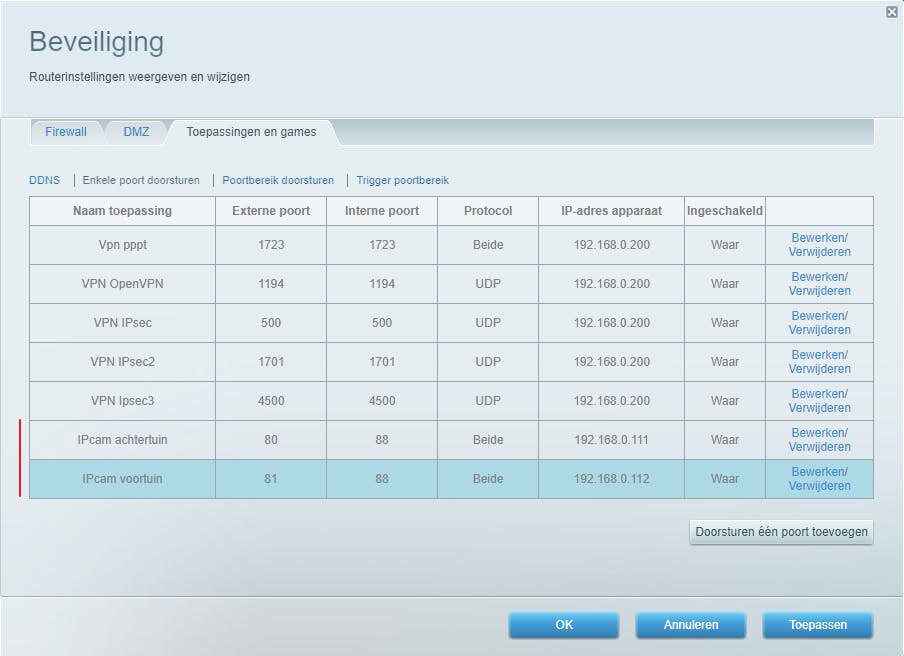
Task: Click protocol Beide in IPcam voortuin row
Action: (x=488, y=479)
